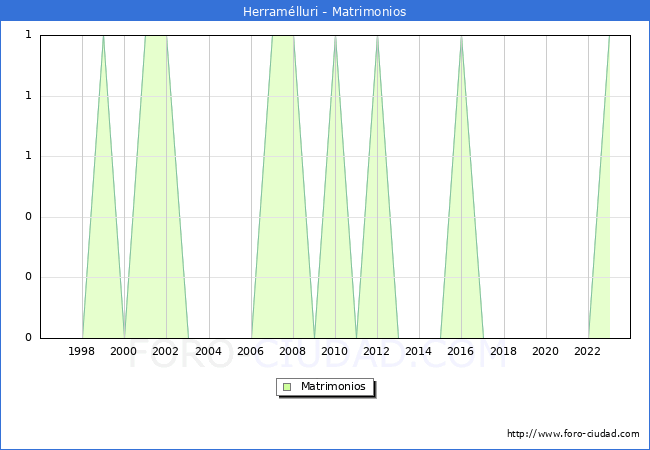Select the 1998 label on the x-axis

[82, 351]
